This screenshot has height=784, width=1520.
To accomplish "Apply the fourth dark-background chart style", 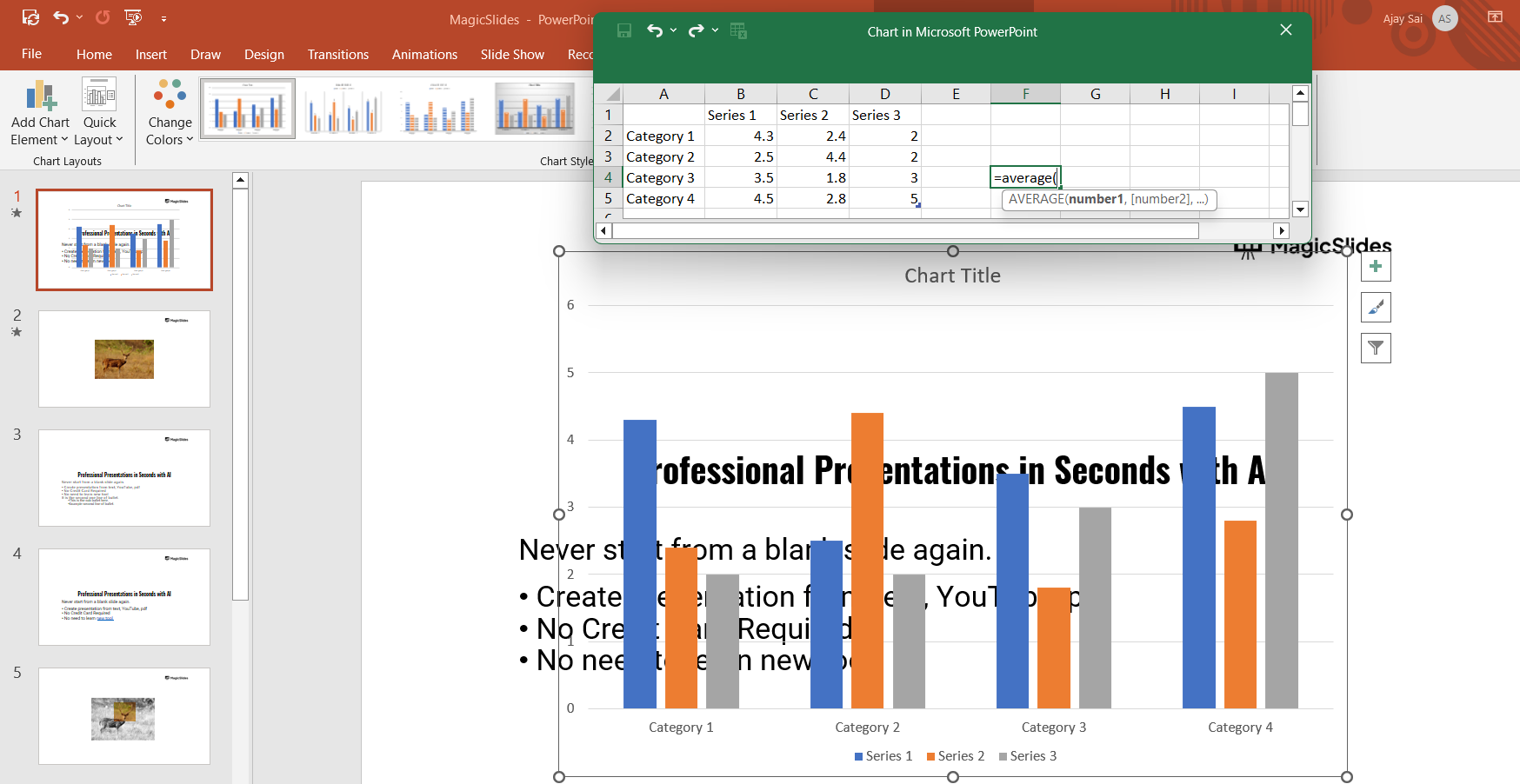I will pyautogui.click(x=535, y=109).
